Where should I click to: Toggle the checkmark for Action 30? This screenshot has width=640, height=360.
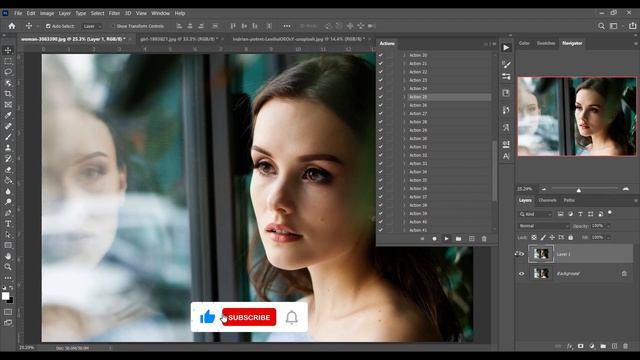pyautogui.click(x=381, y=138)
